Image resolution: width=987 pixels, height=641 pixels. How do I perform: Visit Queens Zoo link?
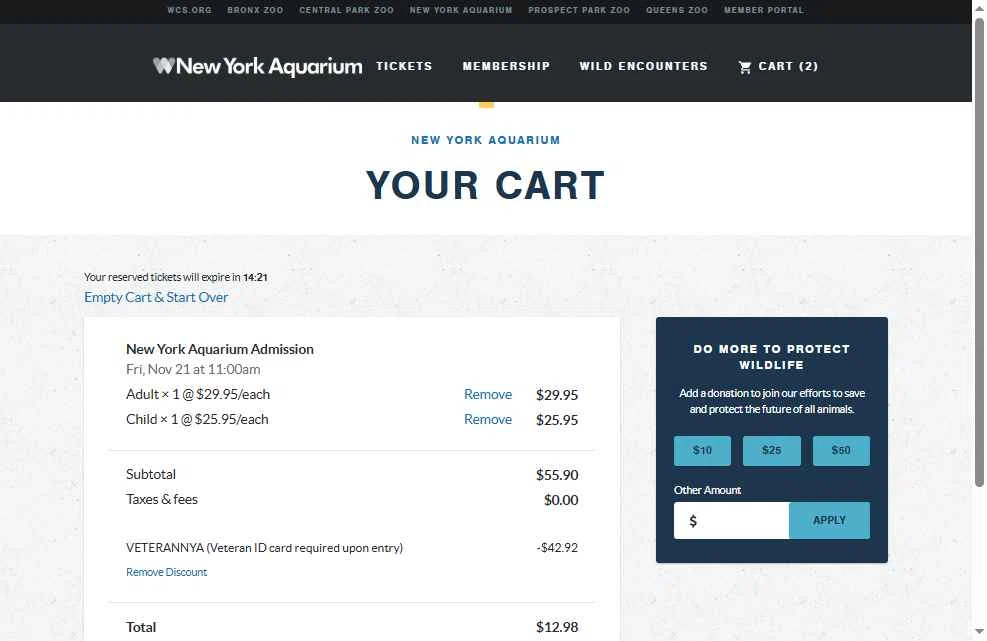(x=677, y=10)
